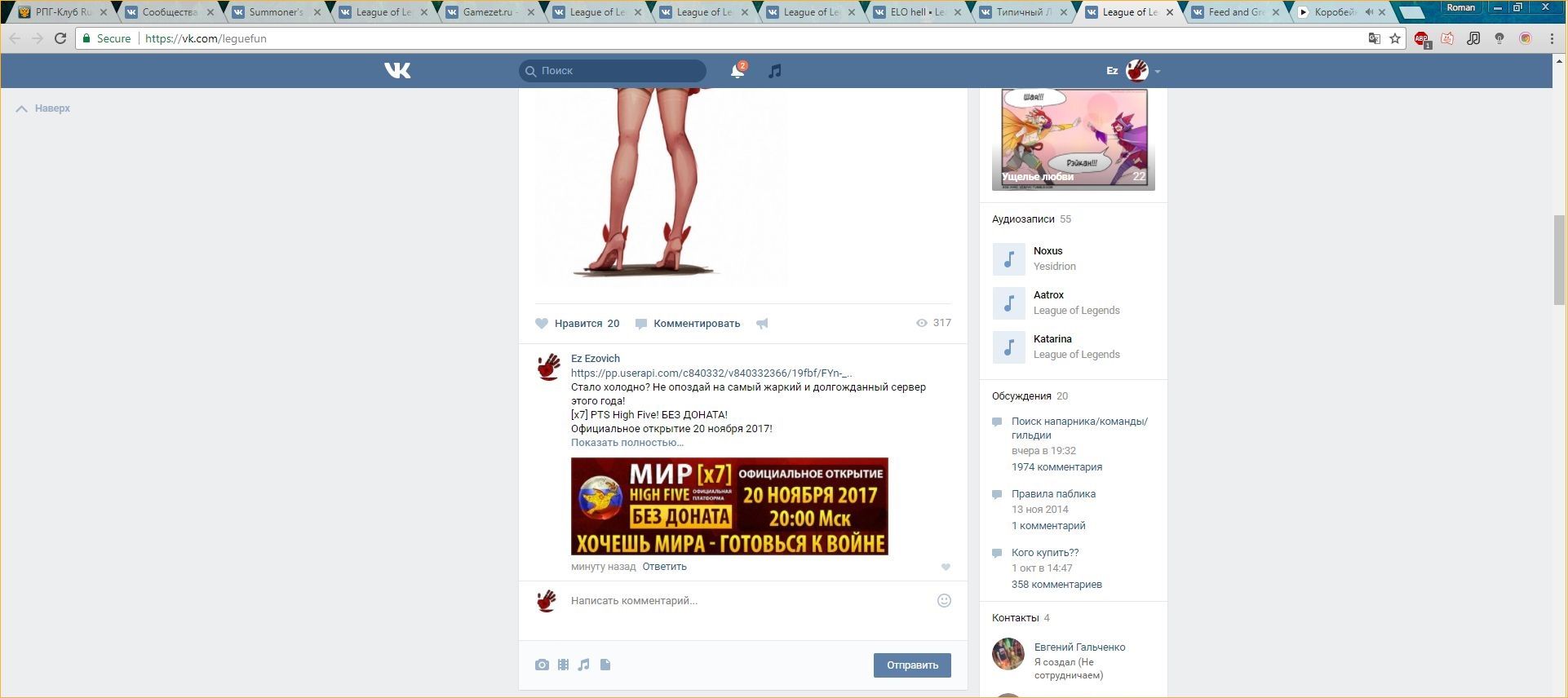This screenshot has width=1568, height=698.
Task: Open Евгений Гальченко contact profile
Action: pyautogui.click(x=1079, y=647)
